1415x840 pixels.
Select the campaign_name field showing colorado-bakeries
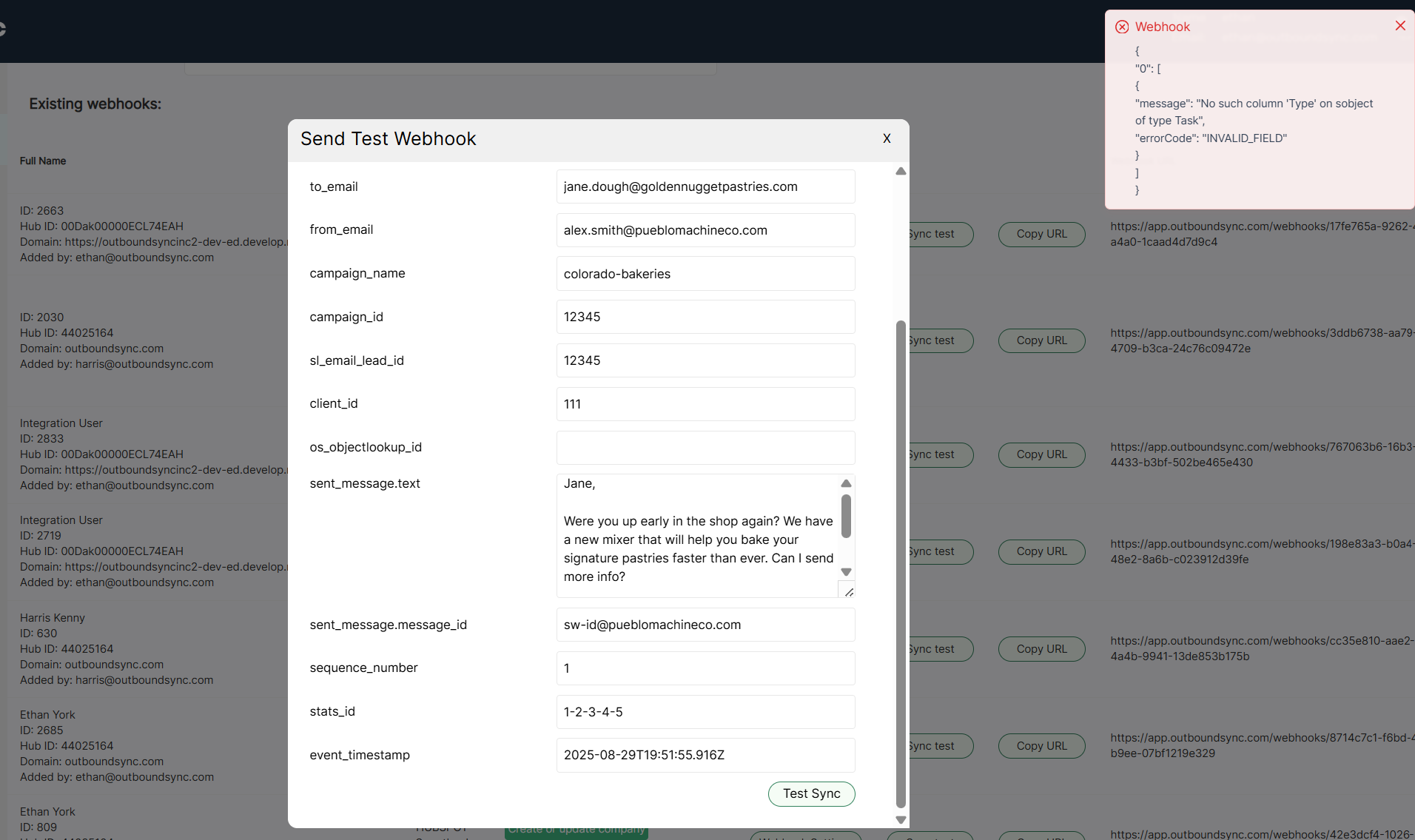[705, 273]
